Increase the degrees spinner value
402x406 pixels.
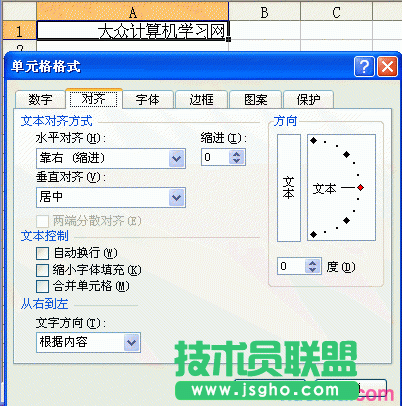pos(312,263)
